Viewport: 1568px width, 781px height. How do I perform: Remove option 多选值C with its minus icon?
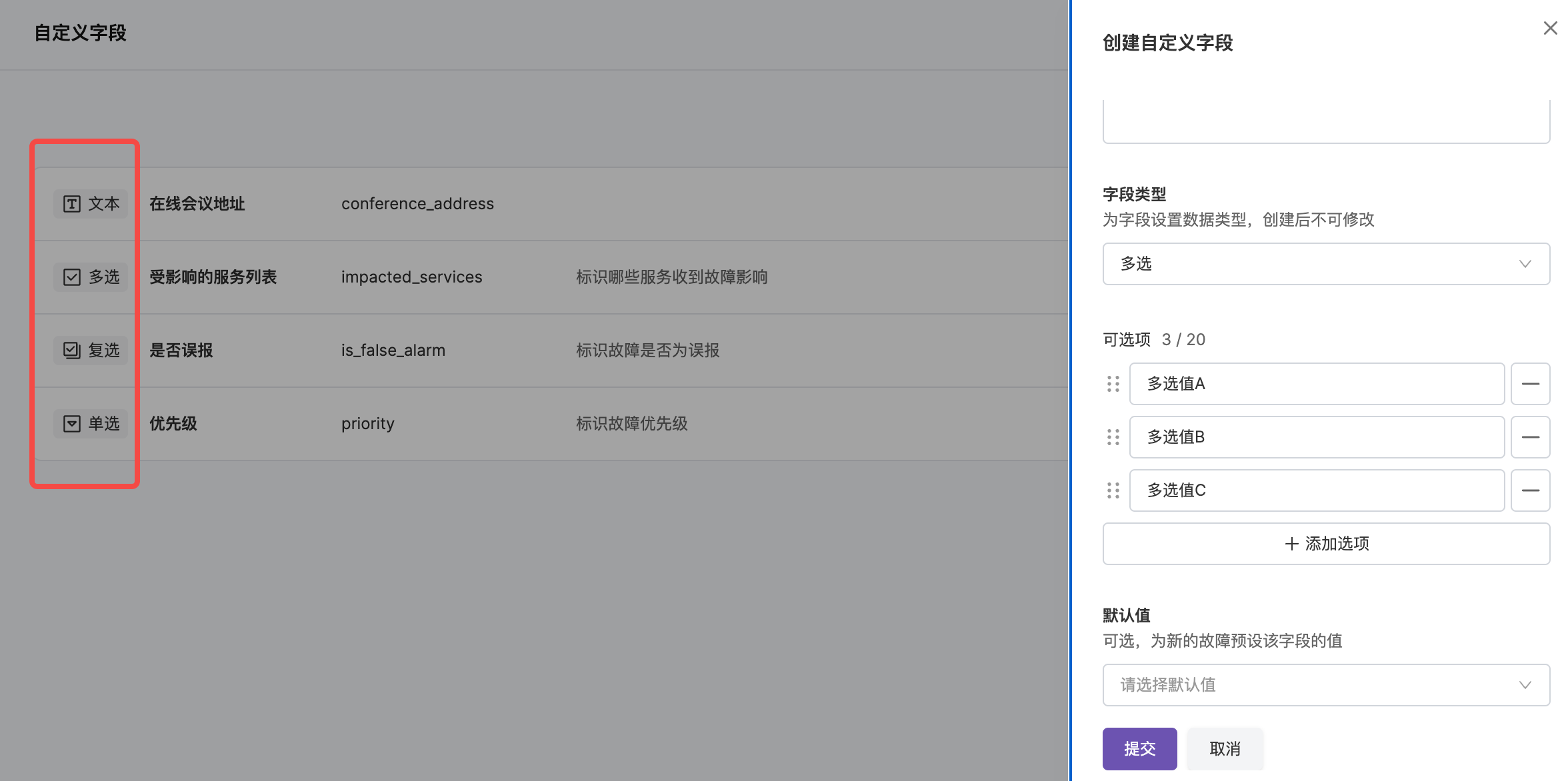(1530, 490)
